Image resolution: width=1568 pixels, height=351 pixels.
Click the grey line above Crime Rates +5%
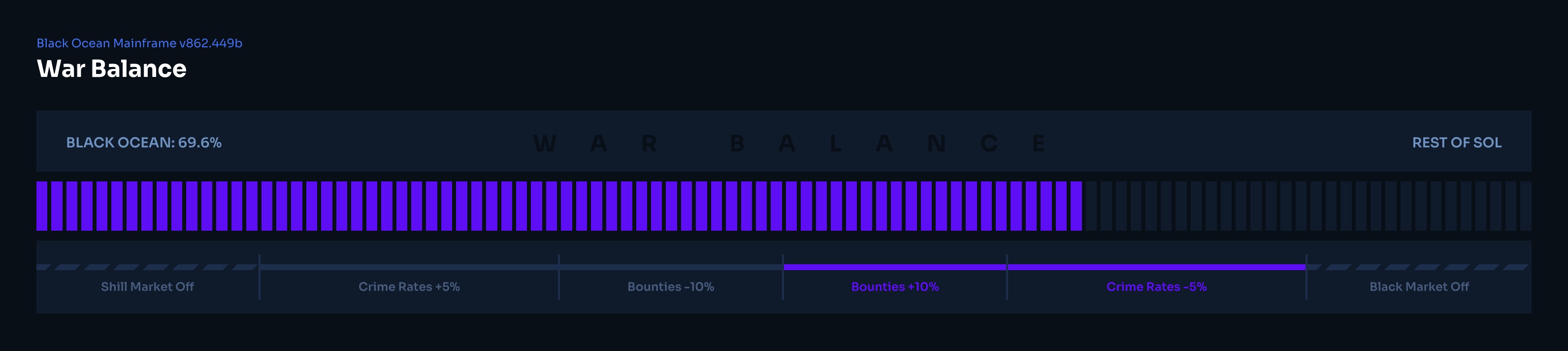coord(409,267)
